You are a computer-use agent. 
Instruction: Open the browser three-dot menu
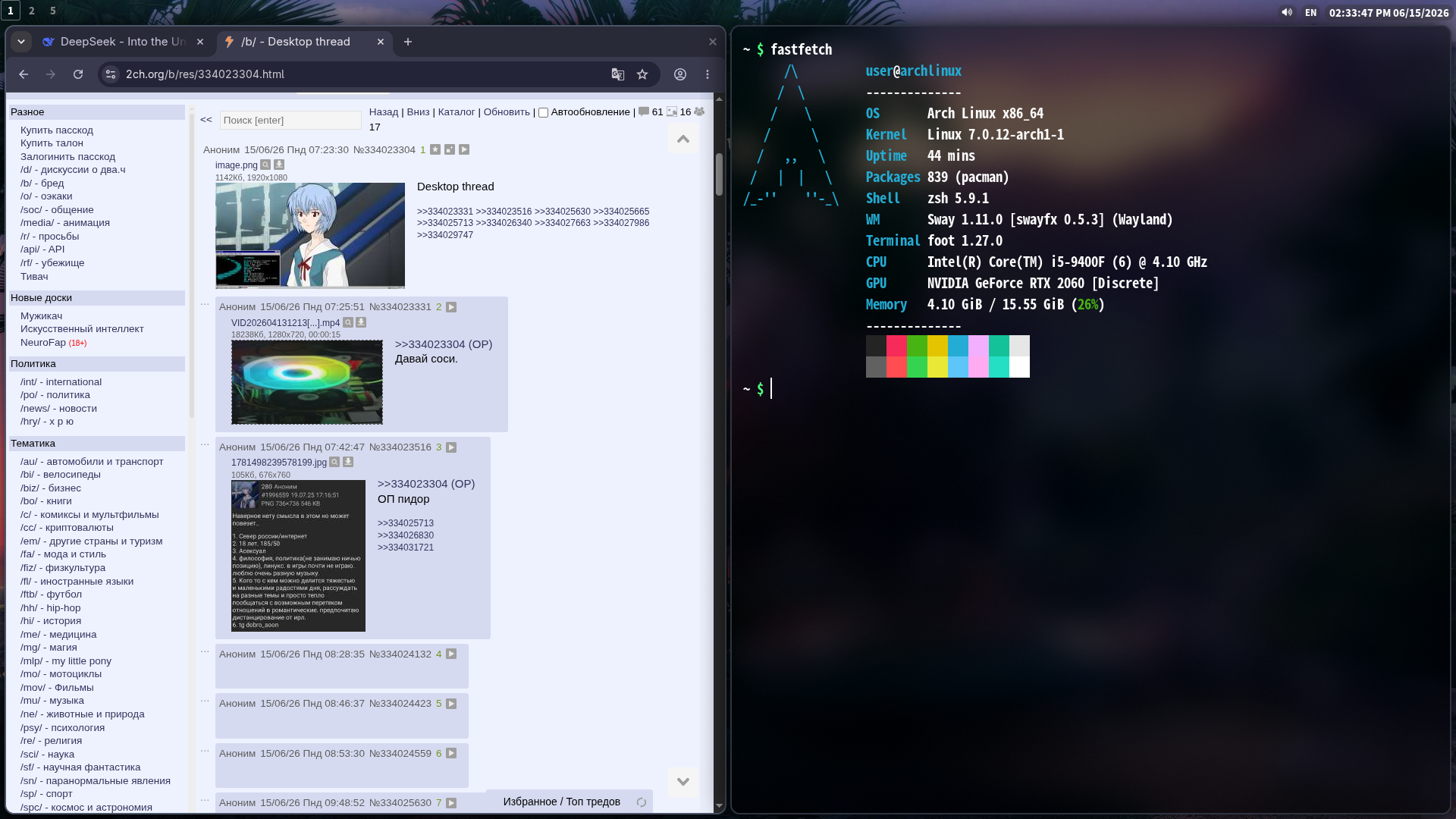pyautogui.click(x=708, y=74)
